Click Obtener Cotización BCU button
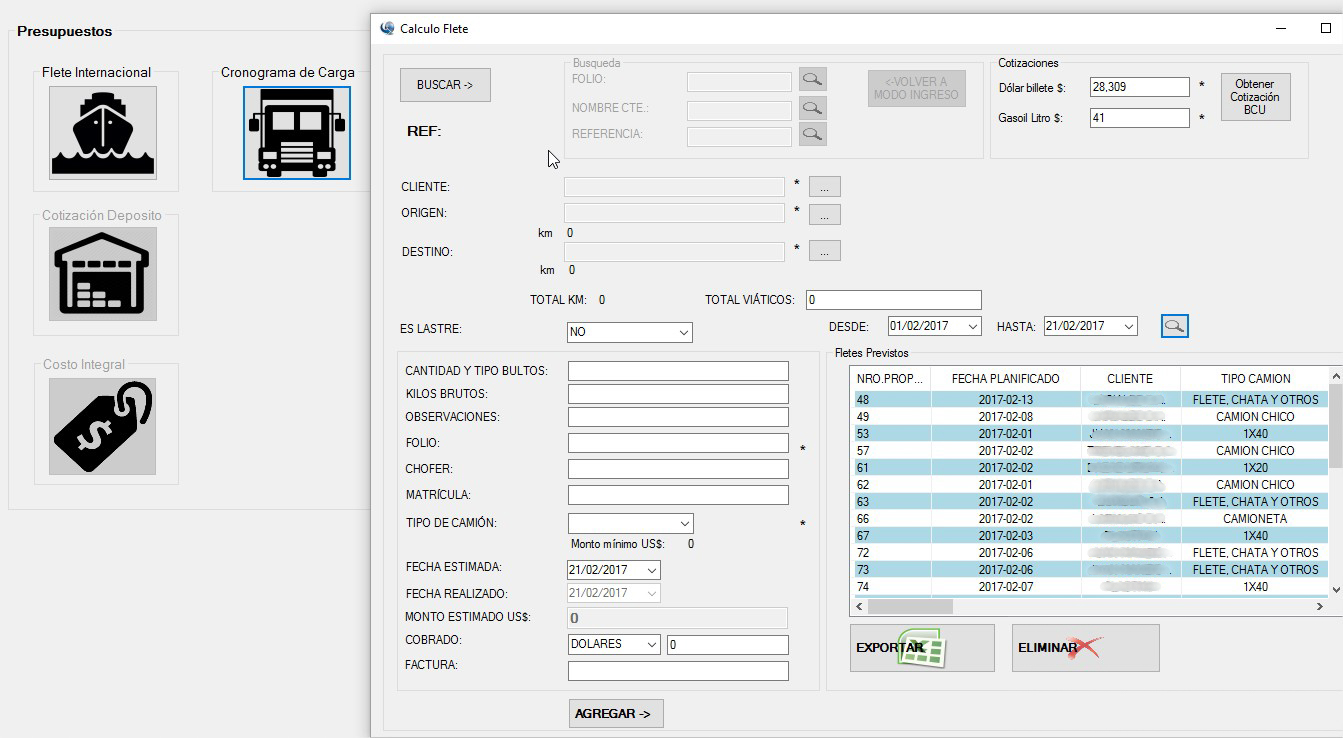Image resolution: width=1343 pixels, height=738 pixels. click(1254, 98)
